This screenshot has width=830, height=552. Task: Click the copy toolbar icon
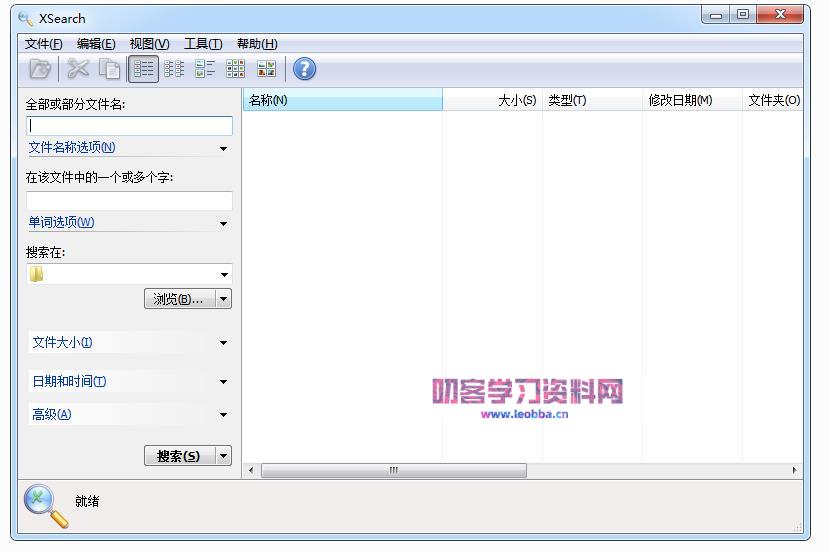tap(109, 69)
